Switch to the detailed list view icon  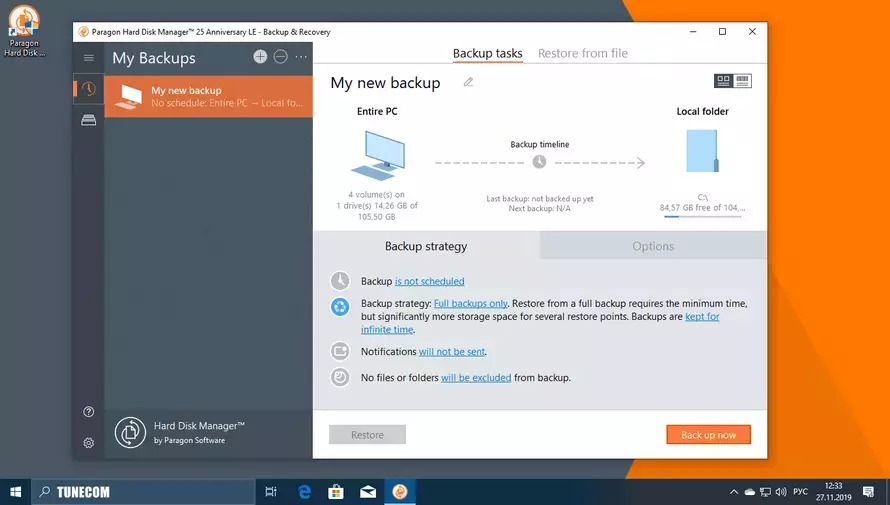[742, 81]
